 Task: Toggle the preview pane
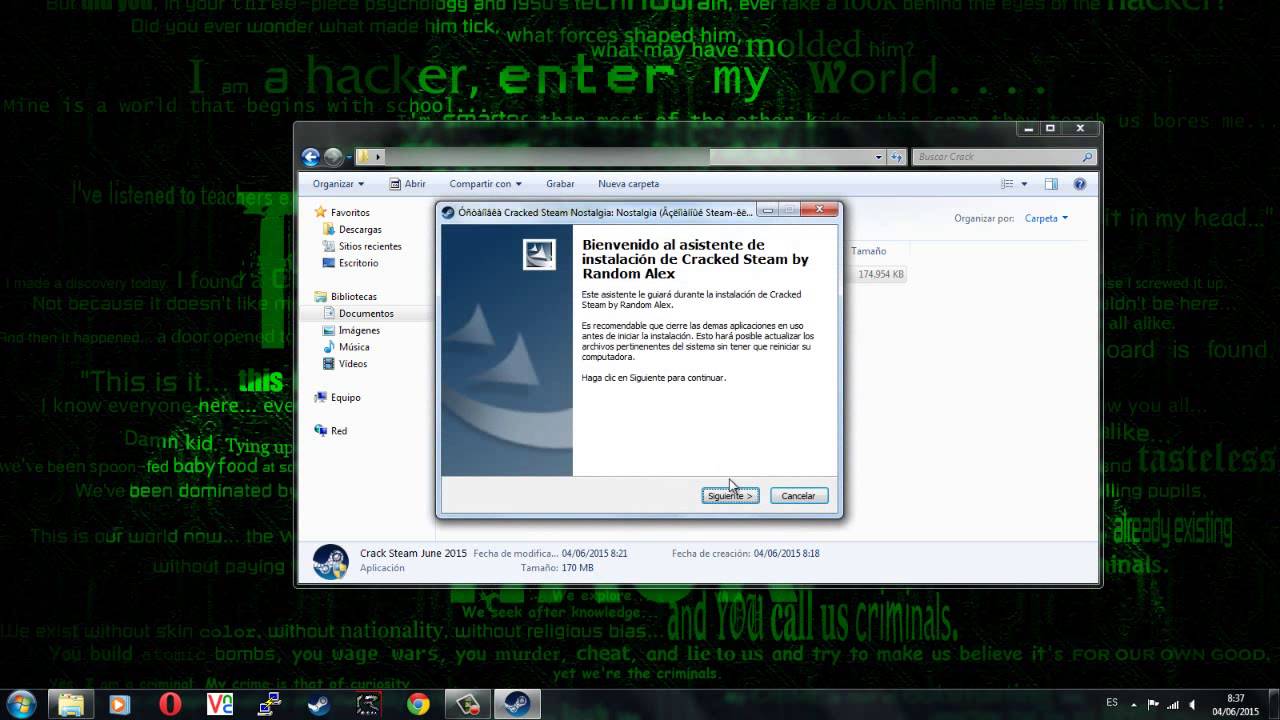coord(1051,184)
